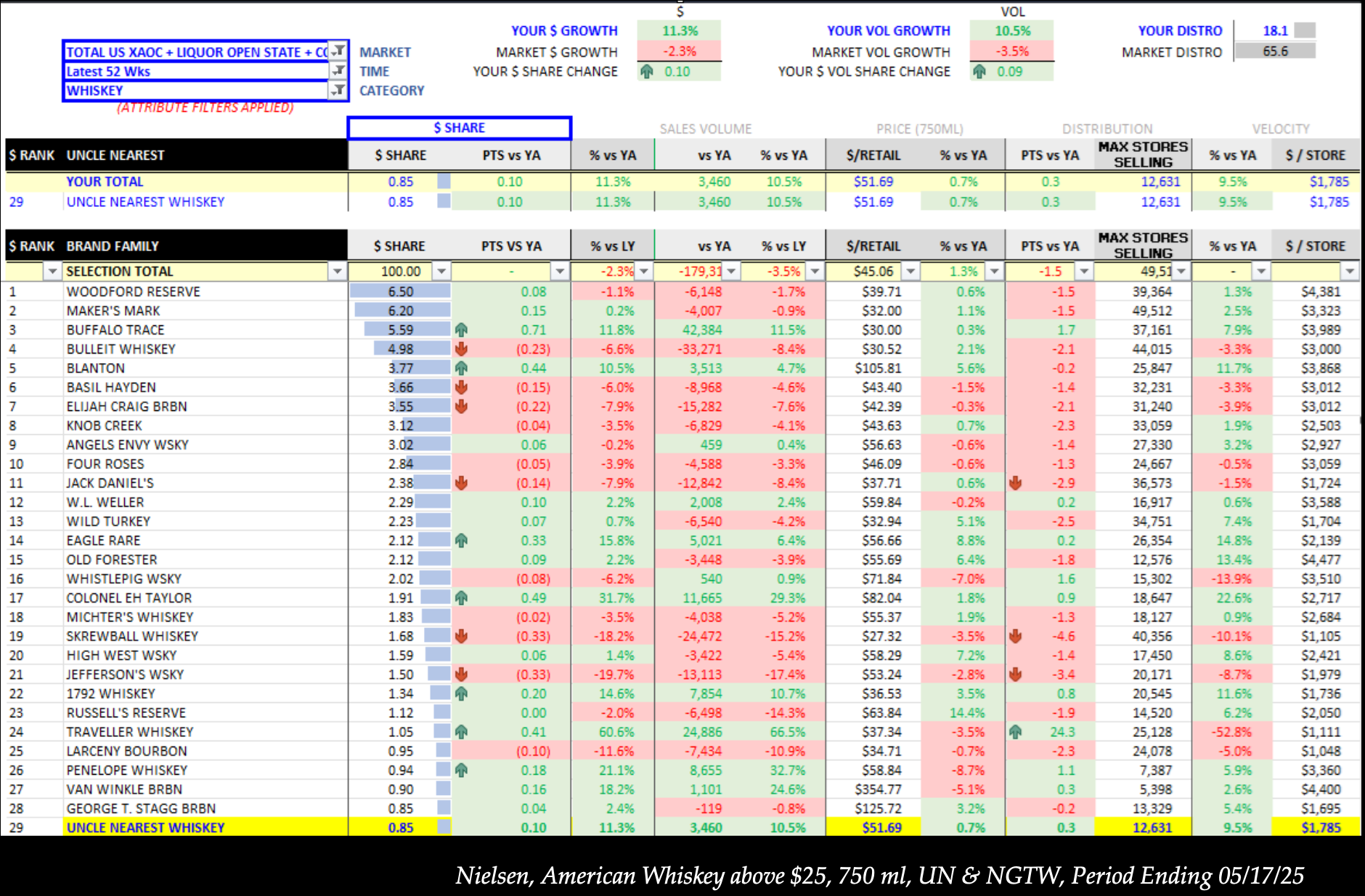Image resolution: width=1365 pixels, height=896 pixels.
Task: Click the UNCLE NEAREST WHISKEY link in the top table
Action: click(x=145, y=202)
